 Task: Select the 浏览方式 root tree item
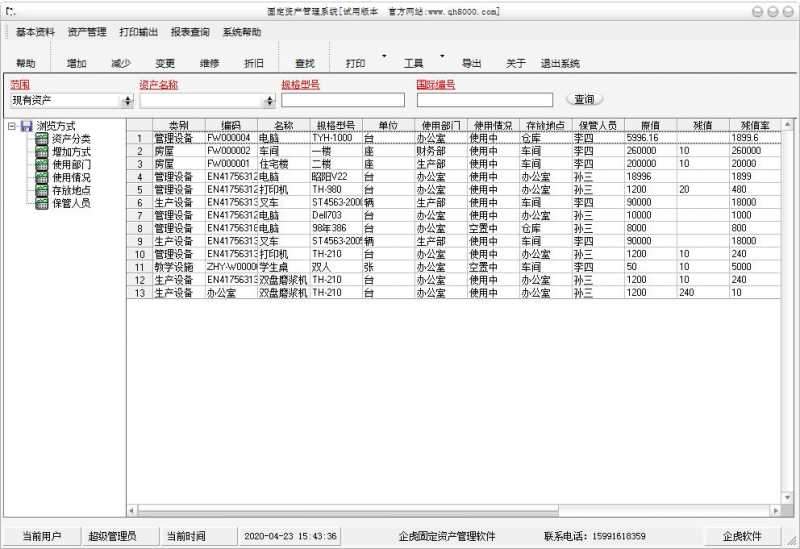(56, 126)
